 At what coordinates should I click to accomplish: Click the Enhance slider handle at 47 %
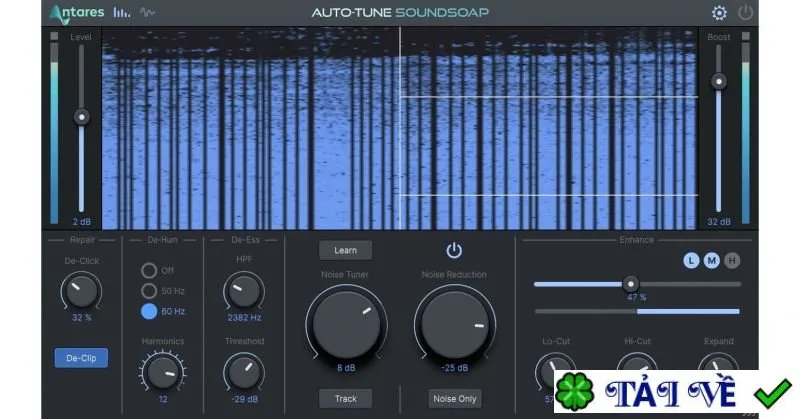631,284
